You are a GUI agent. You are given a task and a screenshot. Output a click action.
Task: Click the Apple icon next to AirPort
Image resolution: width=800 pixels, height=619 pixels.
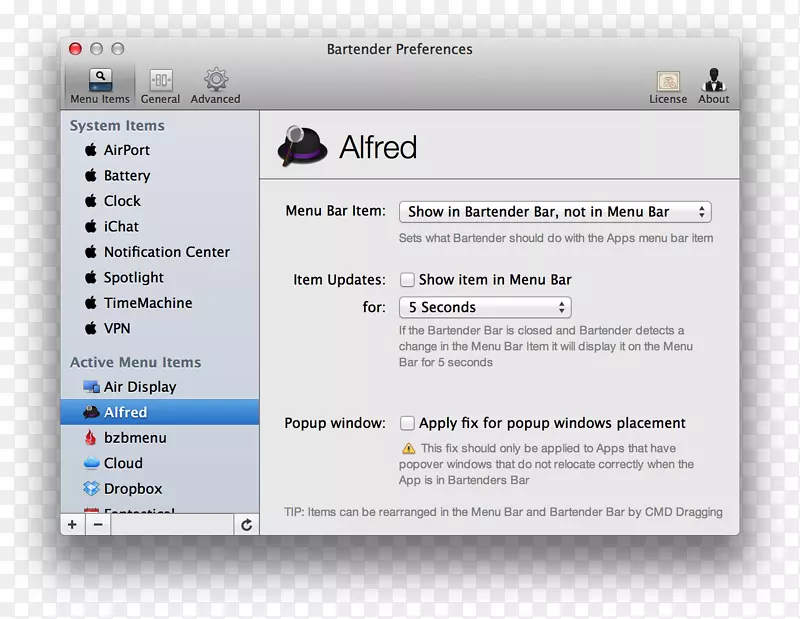coord(91,150)
